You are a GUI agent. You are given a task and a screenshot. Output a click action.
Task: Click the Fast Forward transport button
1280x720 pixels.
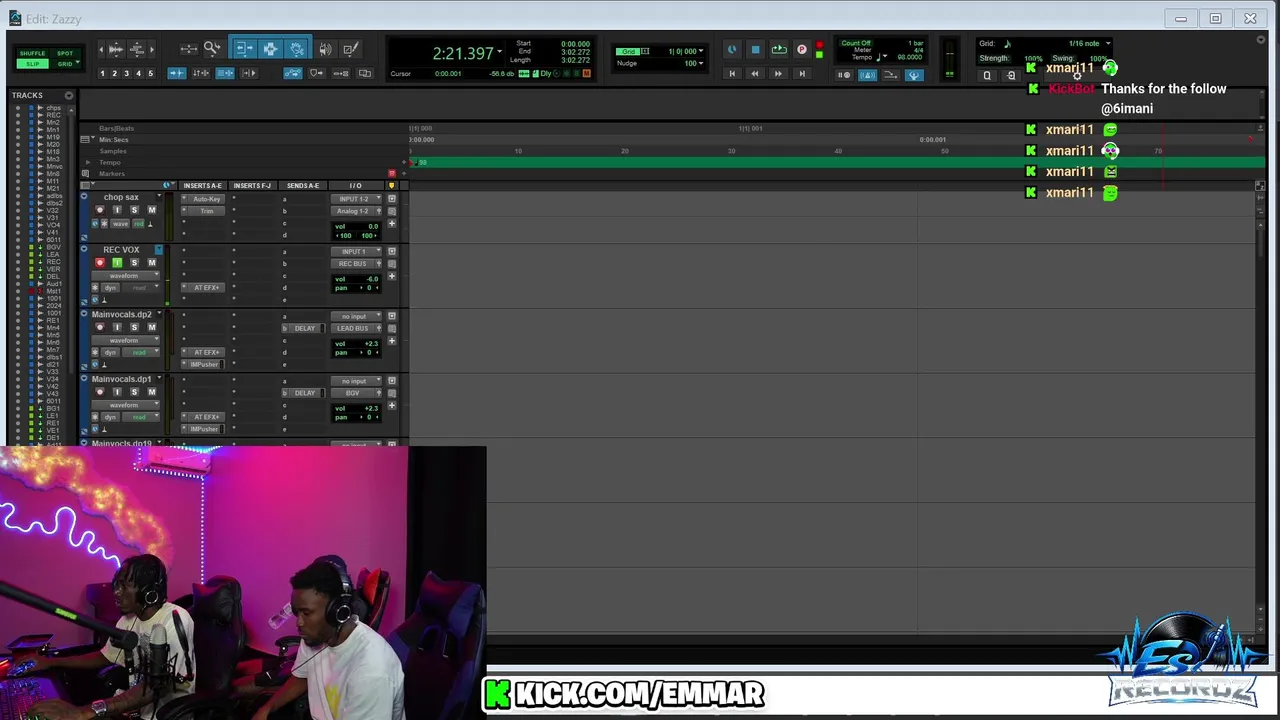pos(778,73)
